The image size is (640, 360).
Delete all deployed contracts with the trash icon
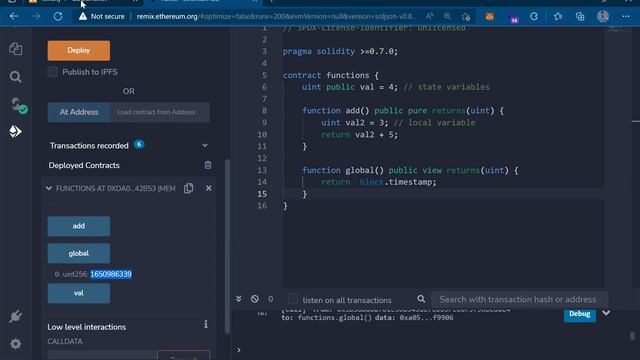point(208,165)
